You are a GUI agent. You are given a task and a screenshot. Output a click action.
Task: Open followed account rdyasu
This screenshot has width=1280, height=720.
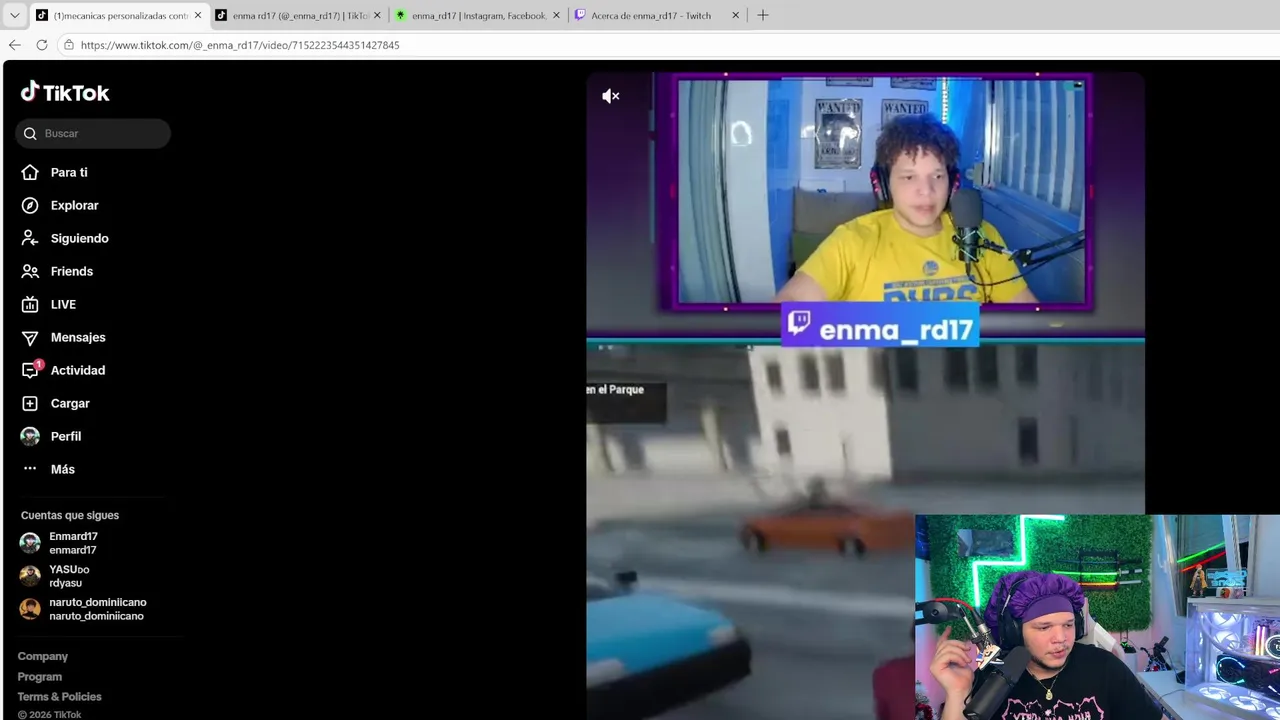pos(69,576)
